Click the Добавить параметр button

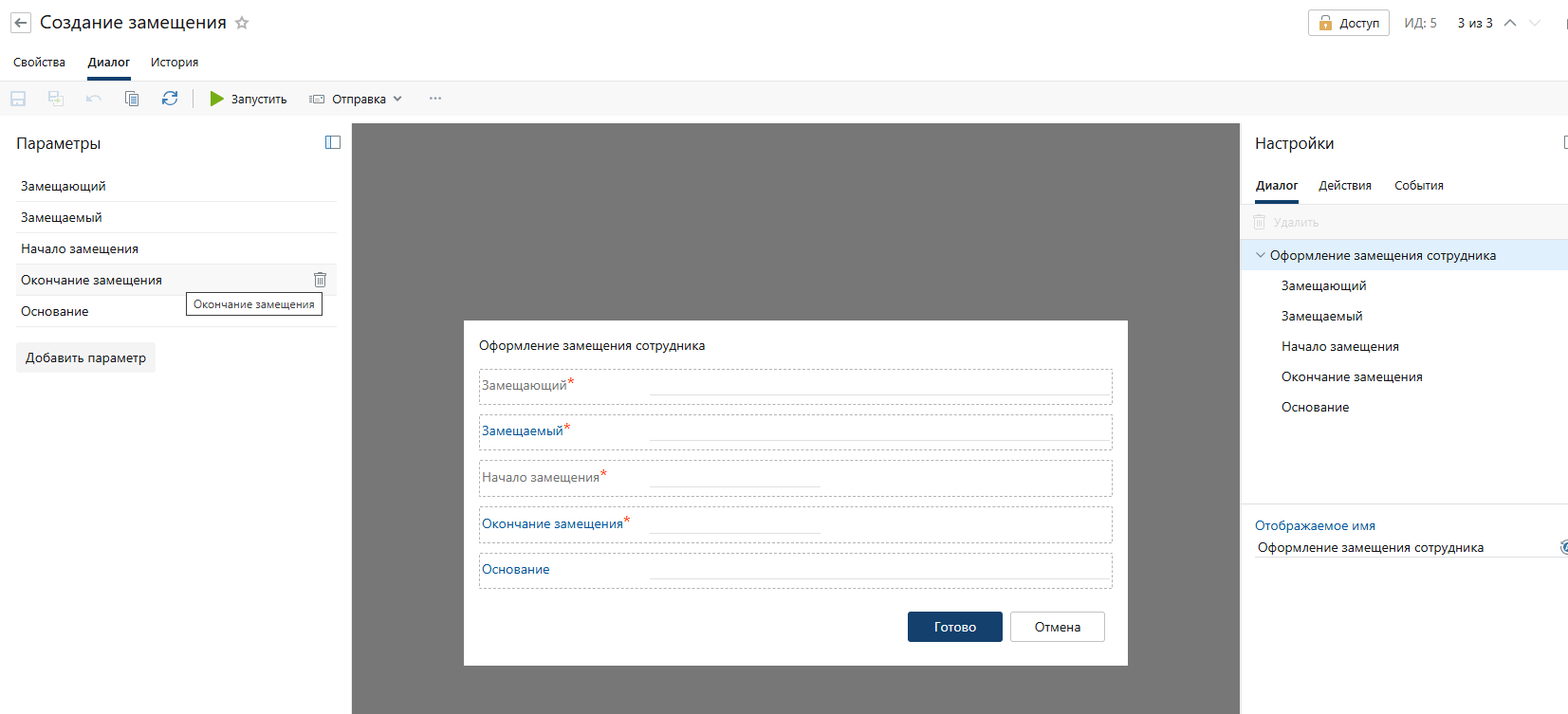coord(85,357)
